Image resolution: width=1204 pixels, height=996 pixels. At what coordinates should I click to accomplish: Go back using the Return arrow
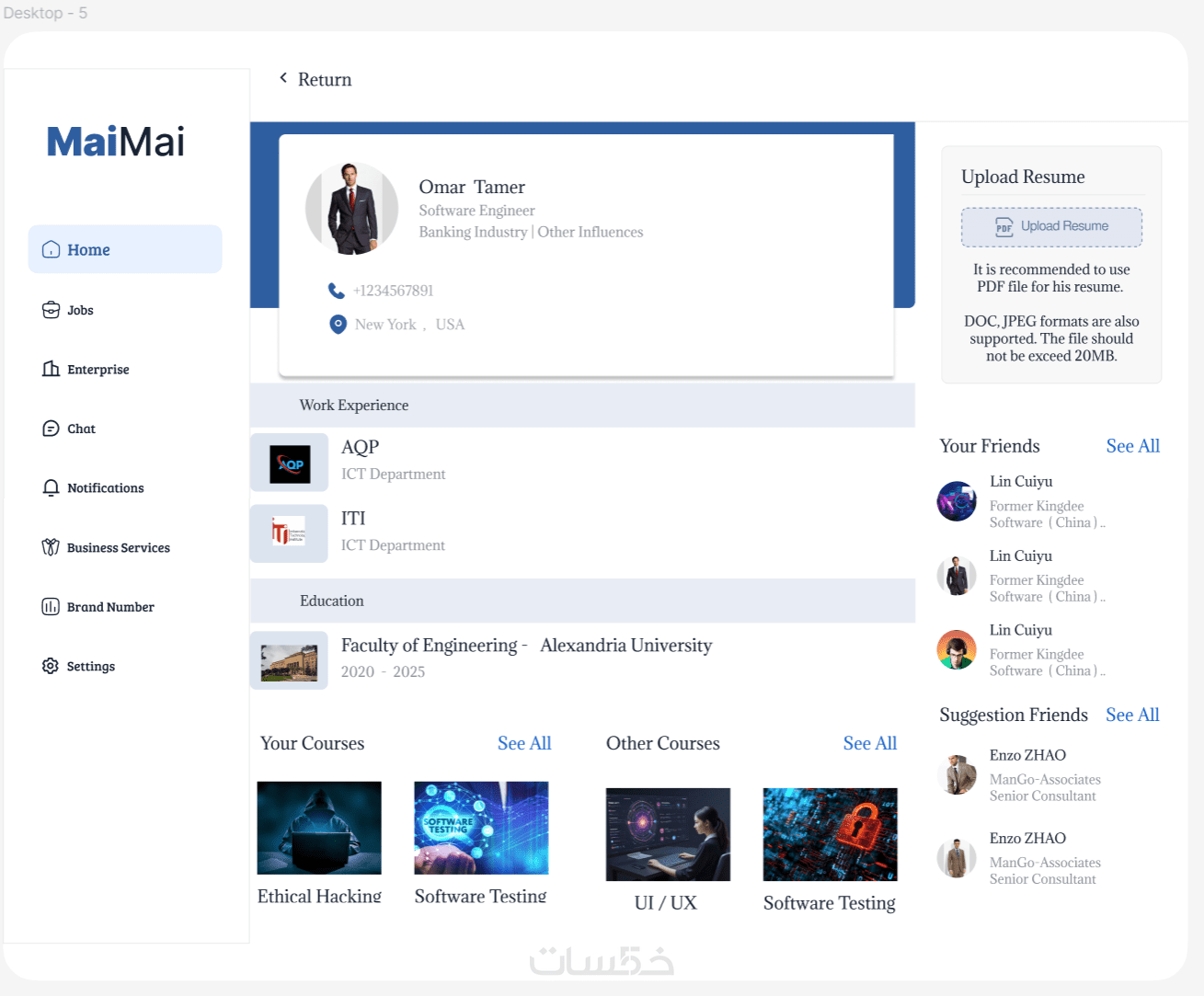[283, 78]
